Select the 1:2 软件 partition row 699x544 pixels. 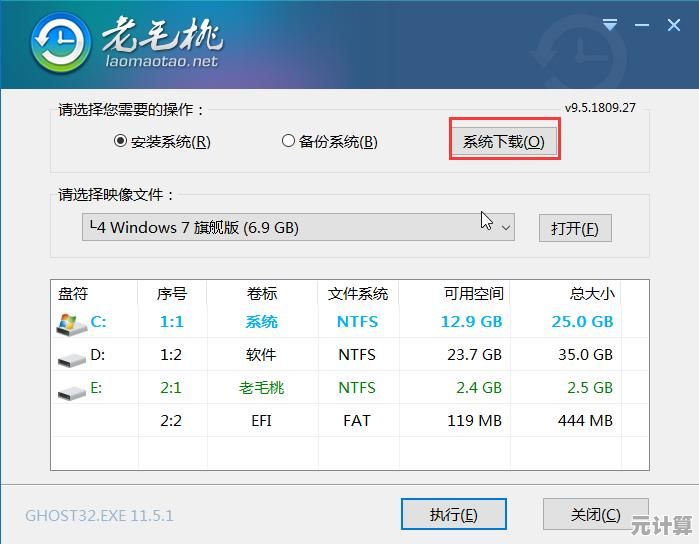[349, 355]
